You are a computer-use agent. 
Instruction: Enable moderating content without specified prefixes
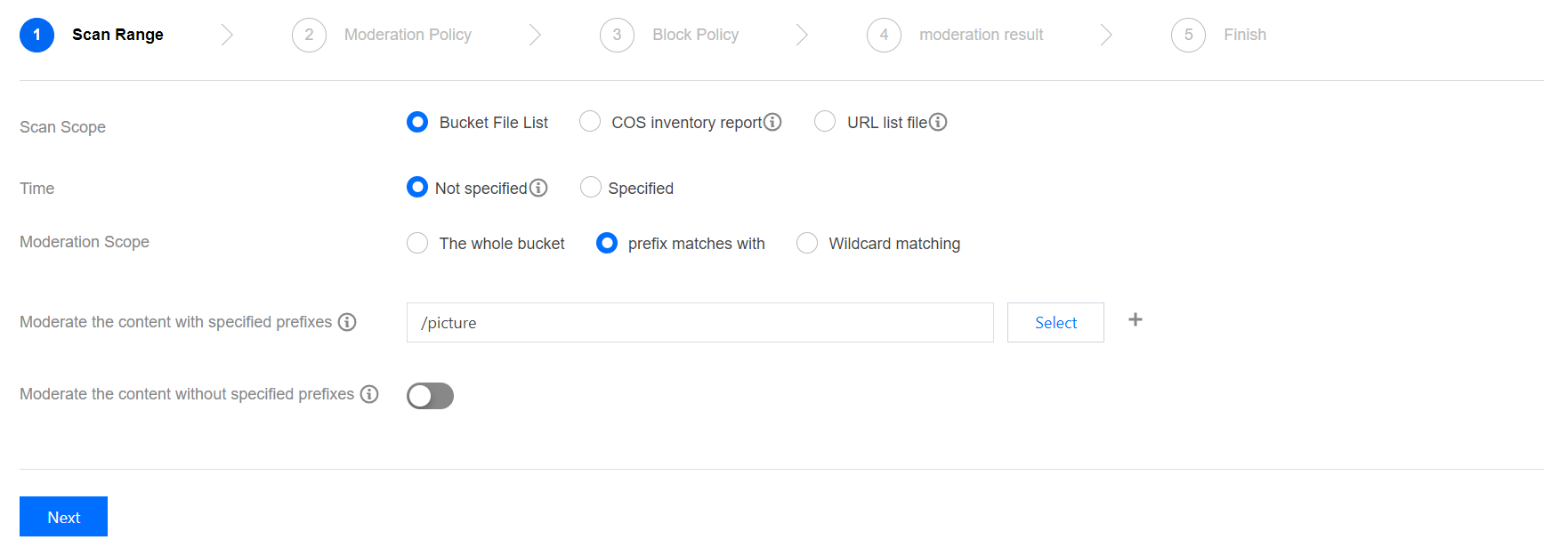(x=430, y=396)
